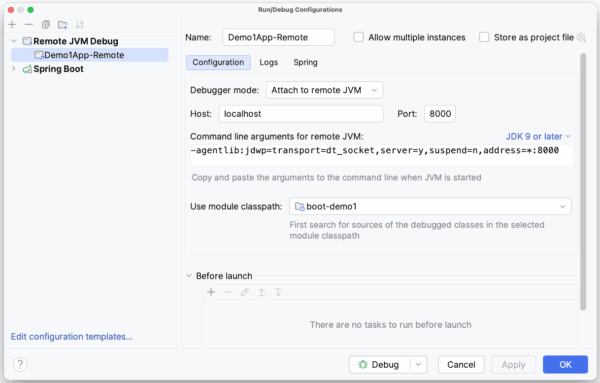Image resolution: width=600 pixels, height=383 pixels.
Task: Click the Spring Boot category icon
Action: tap(27, 69)
